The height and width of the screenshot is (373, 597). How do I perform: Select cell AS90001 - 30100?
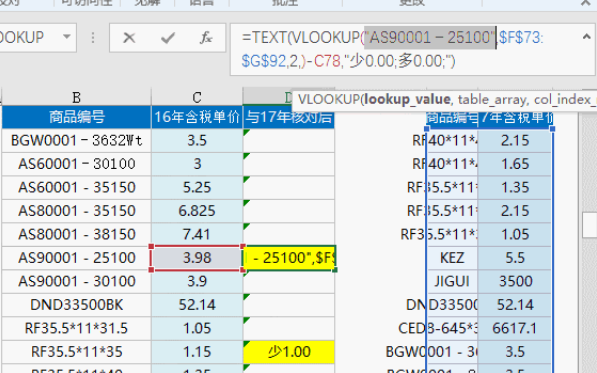(x=77, y=281)
